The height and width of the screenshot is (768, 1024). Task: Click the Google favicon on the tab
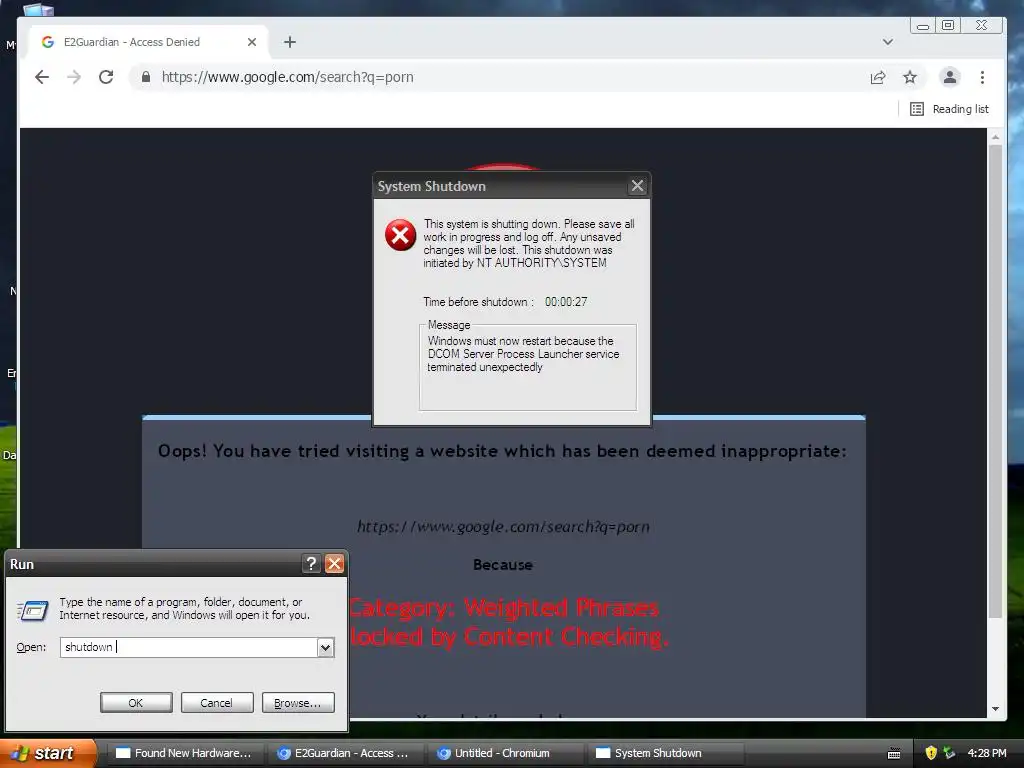[48, 42]
